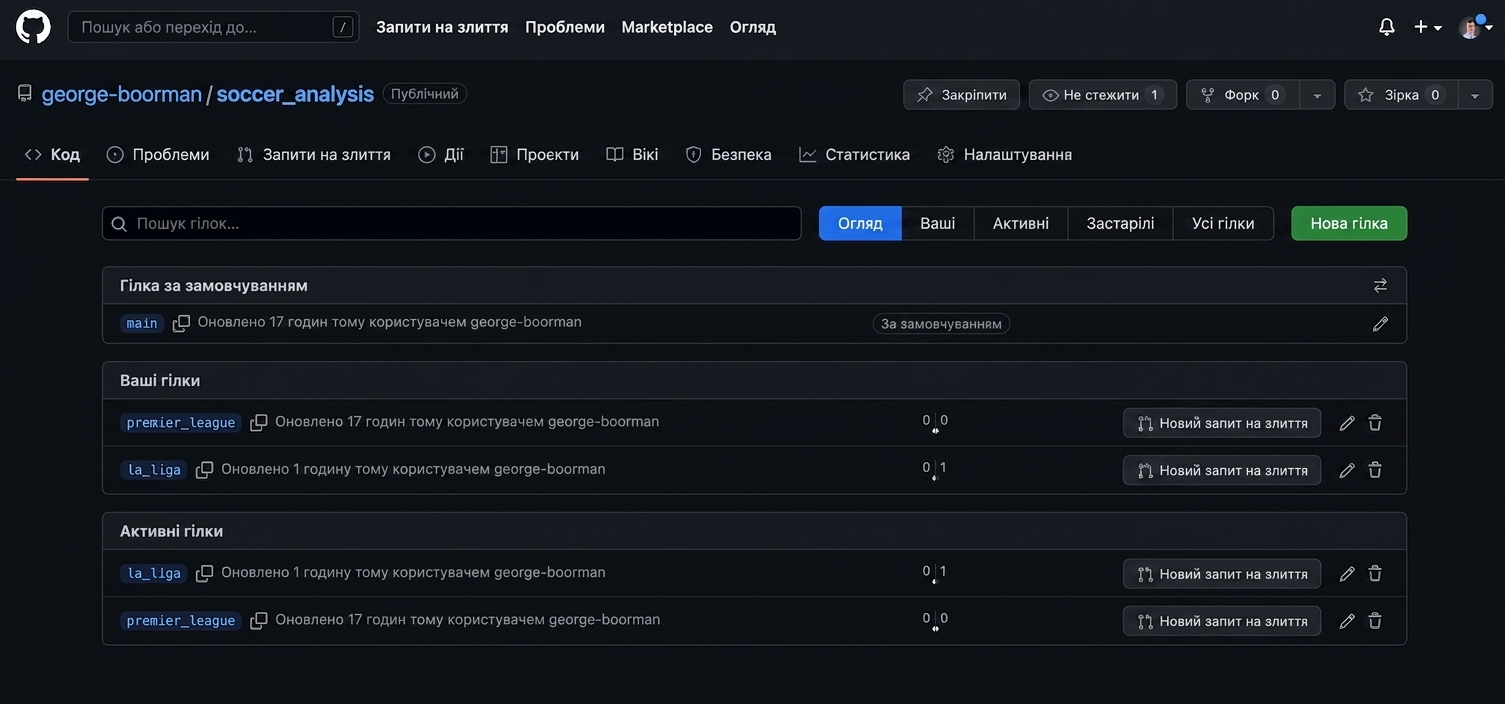Image resolution: width=1505 pixels, height=704 pixels.
Task: Open the main branch label
Action: 141,323
